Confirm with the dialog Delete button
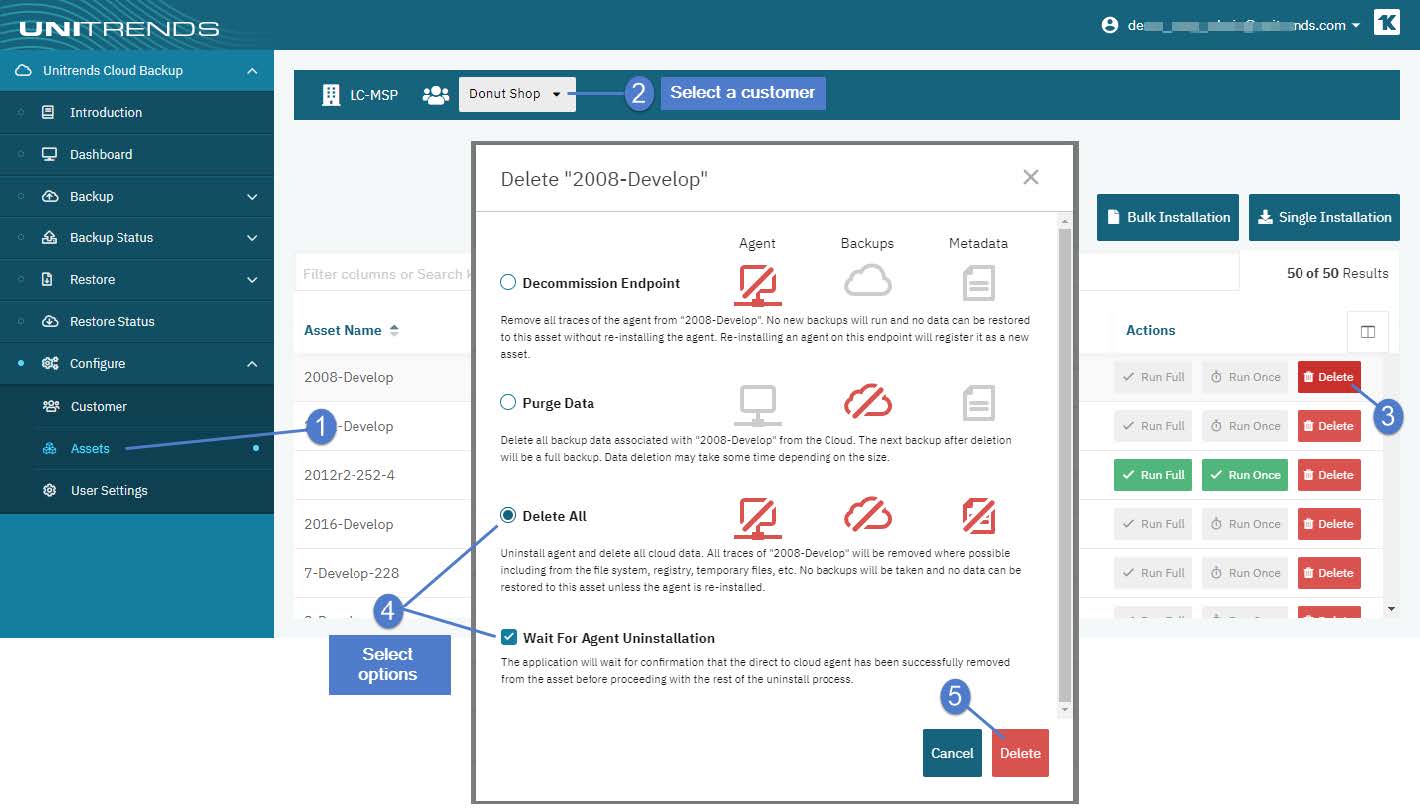This screenshot has width=1420, height=810. point(1020,753)
